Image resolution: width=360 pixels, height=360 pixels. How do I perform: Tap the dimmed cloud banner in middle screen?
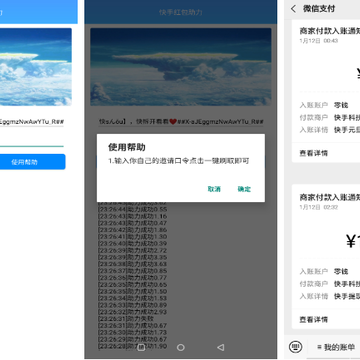point(181,67)
